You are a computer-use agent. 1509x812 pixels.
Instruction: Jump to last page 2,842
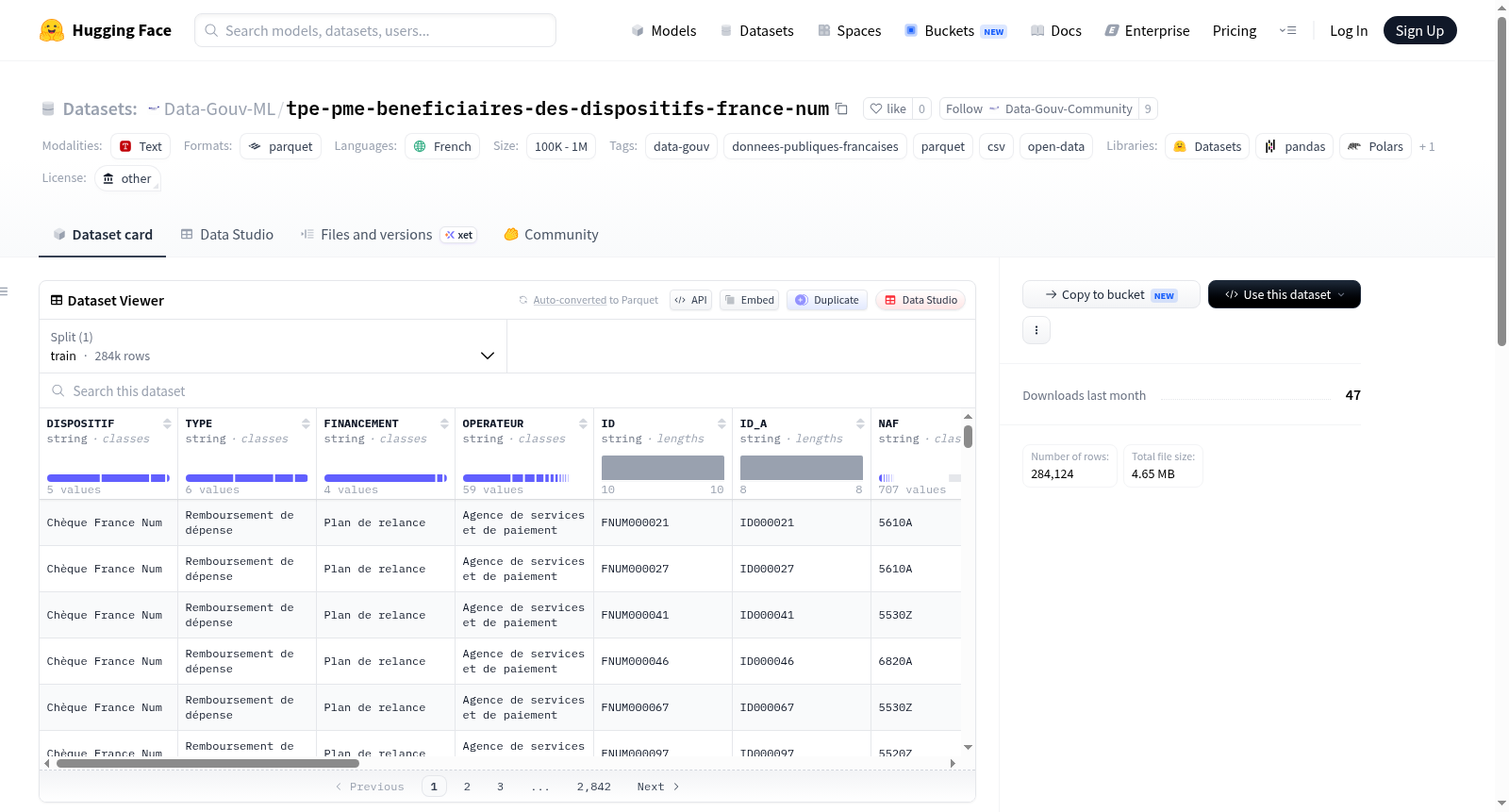pyautogui.click(x=594, y=787)
